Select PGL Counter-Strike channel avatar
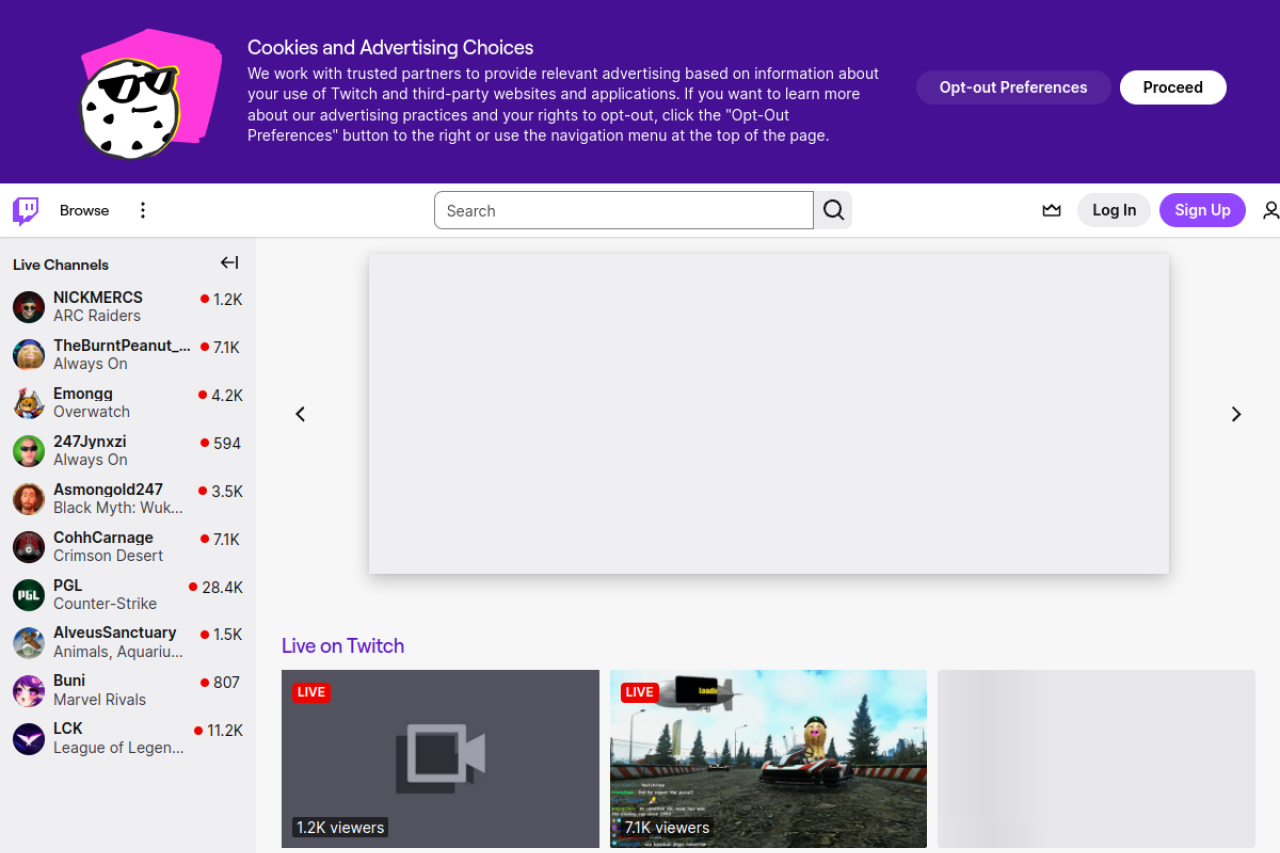1280x853 pixels. click(29, 595)
